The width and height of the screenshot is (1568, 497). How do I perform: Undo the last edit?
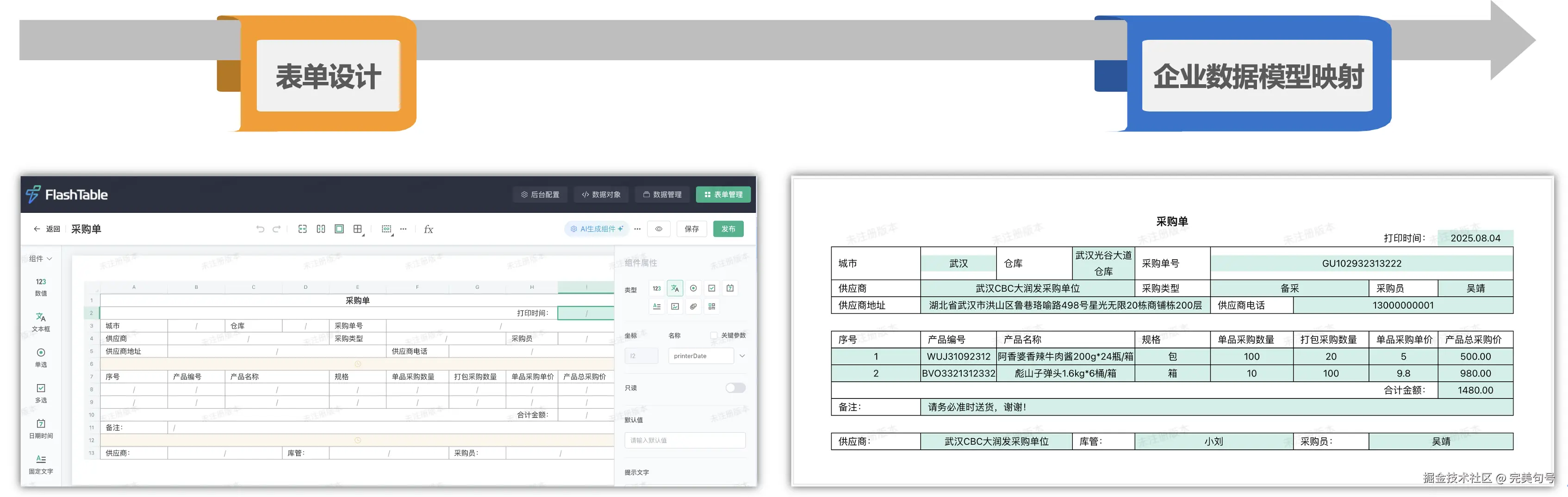coord(261,230)
